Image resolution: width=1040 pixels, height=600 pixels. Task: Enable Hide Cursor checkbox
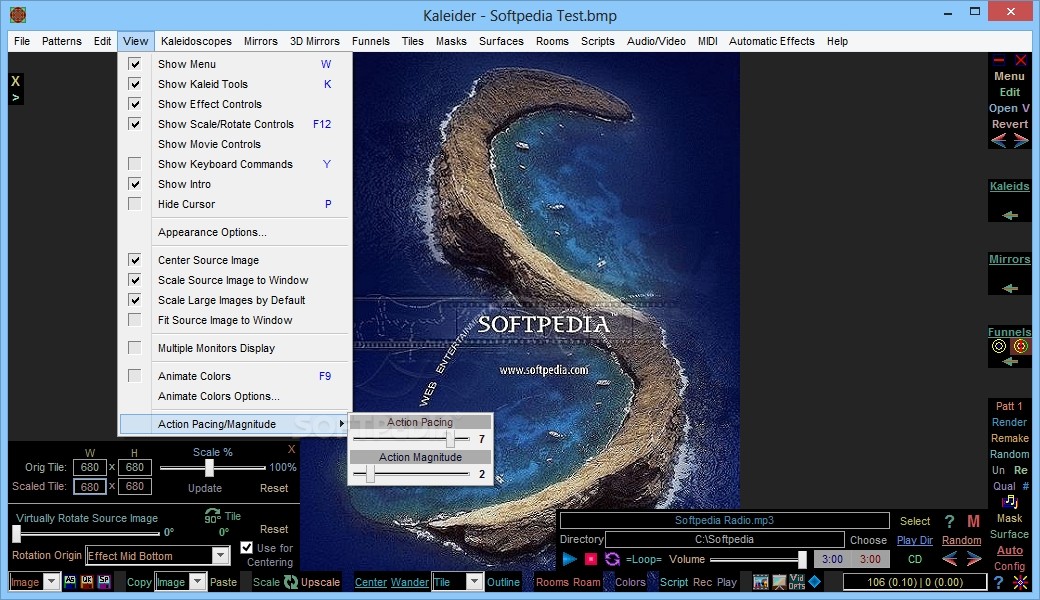[x=135, y=204]
